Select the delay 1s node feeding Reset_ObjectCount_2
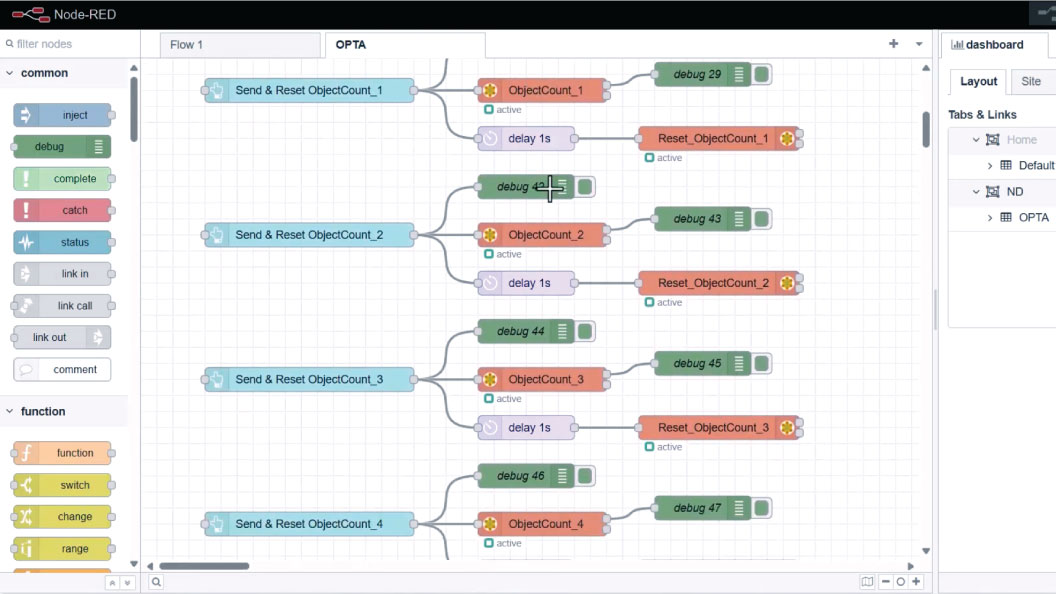The width and height of the screenshot is (1056, 594). (x=527, y=283)
